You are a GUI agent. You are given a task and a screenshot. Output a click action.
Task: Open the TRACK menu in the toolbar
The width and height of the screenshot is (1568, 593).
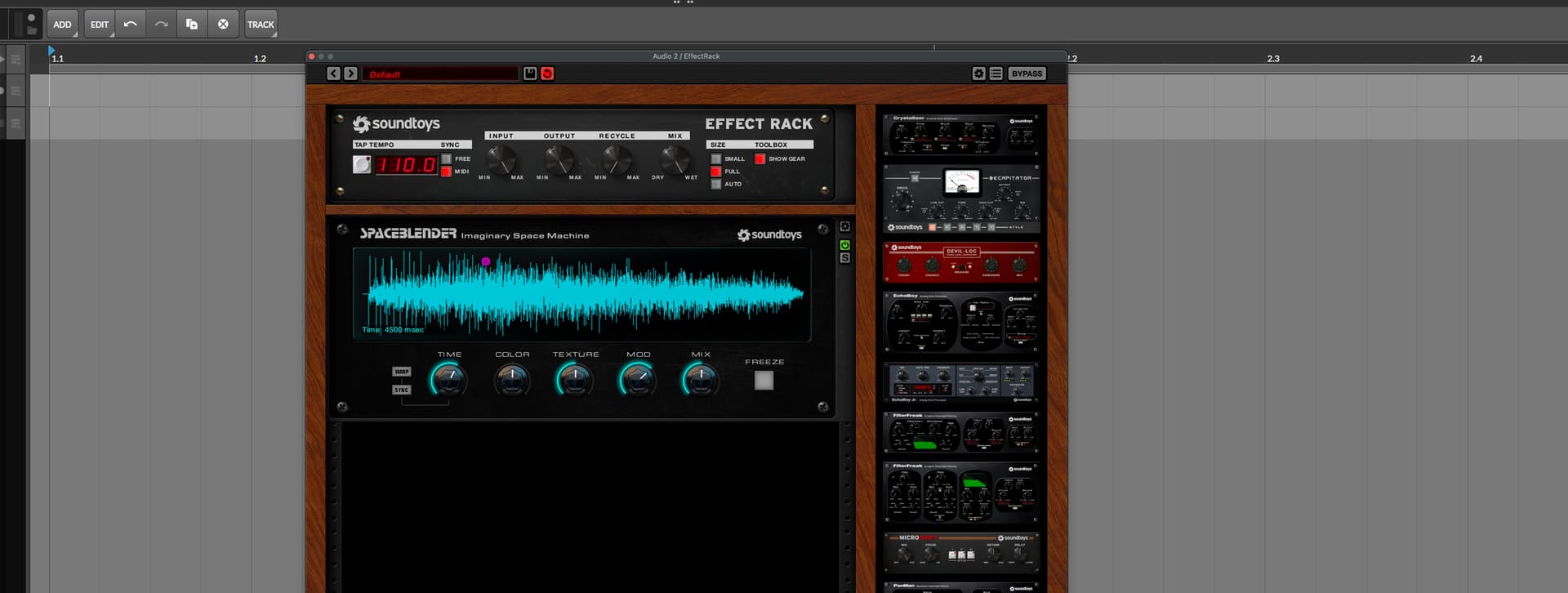[261, 25]
